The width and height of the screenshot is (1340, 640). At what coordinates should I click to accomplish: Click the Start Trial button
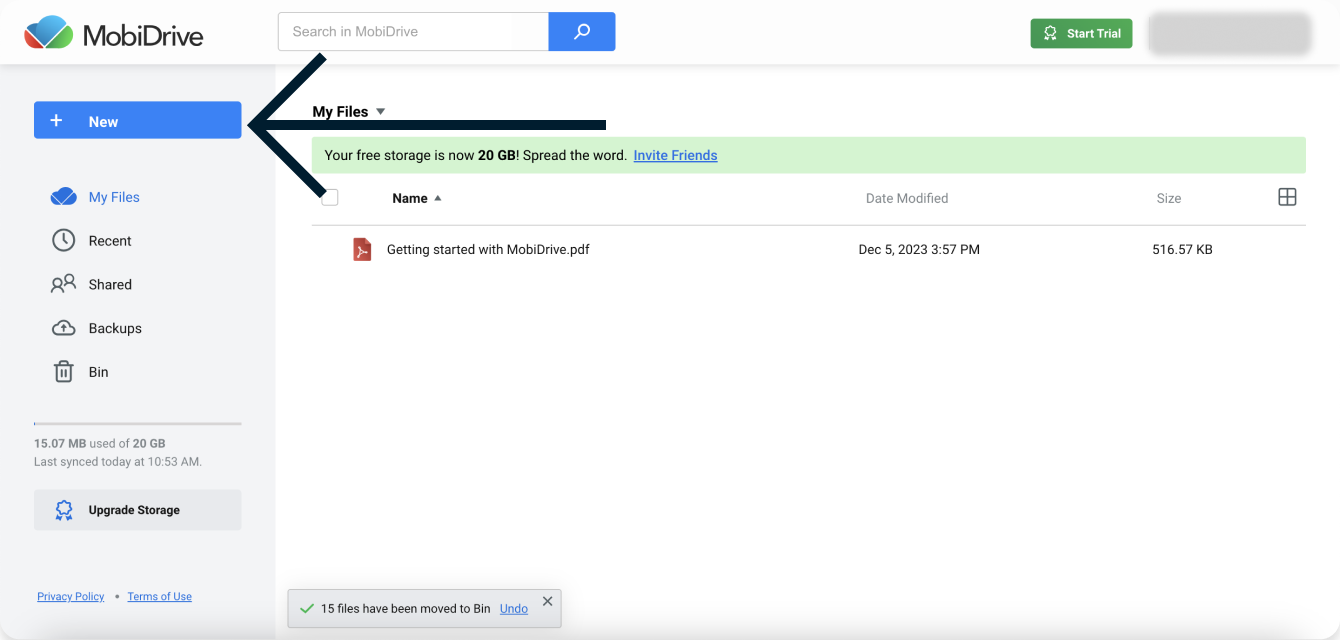click(x=1081, y=33)
